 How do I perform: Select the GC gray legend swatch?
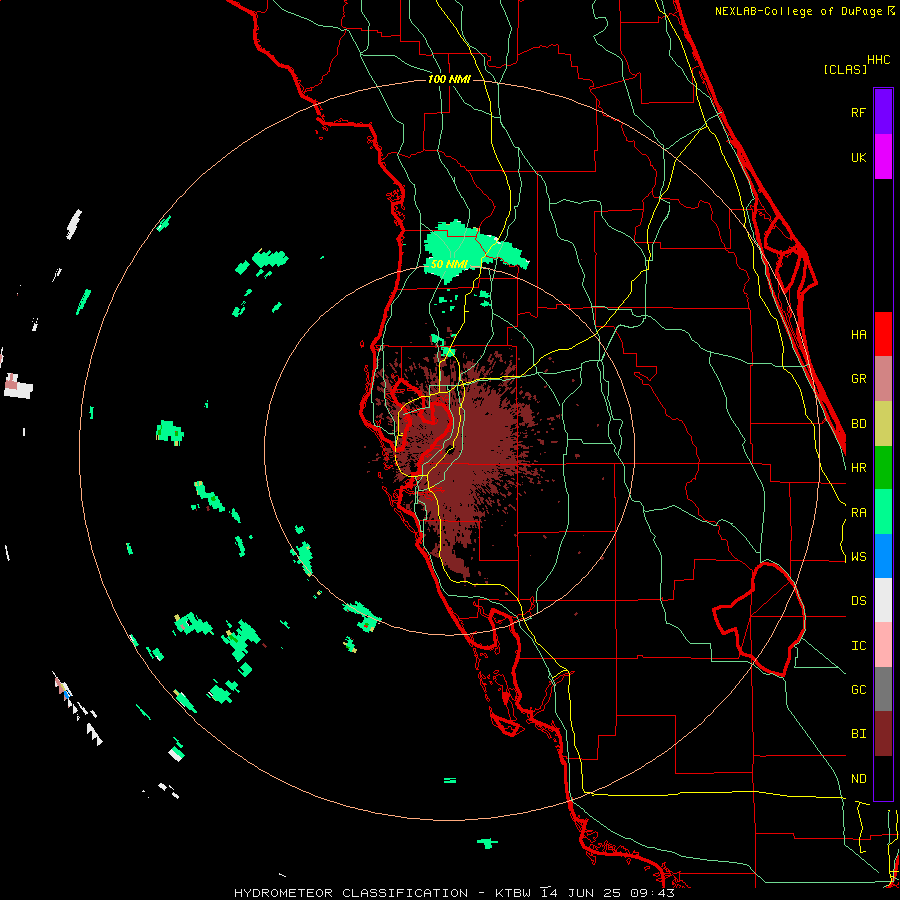pyautogui.click(x=883, y=689)
